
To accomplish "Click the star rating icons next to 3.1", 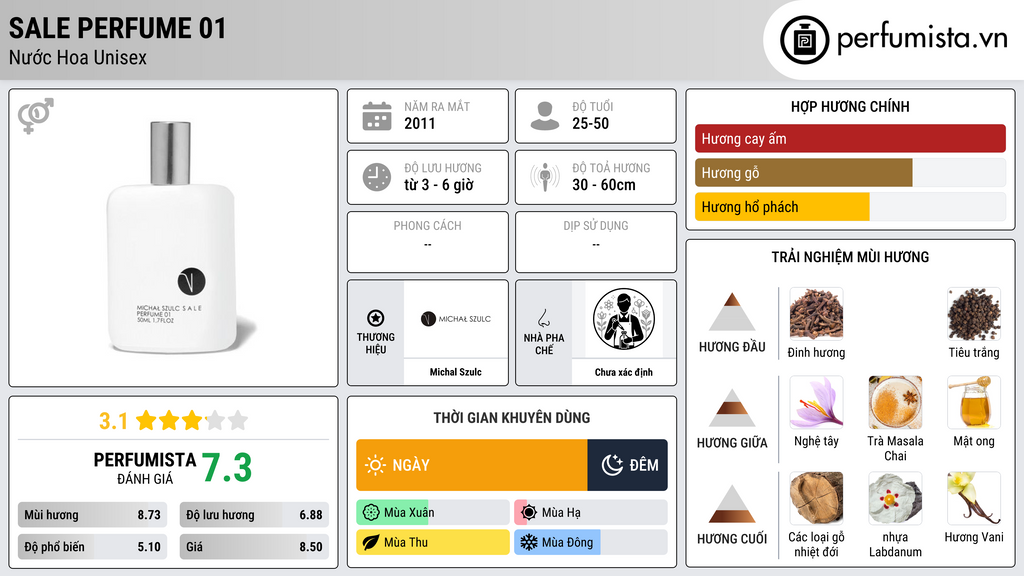I will pos(191,421).
